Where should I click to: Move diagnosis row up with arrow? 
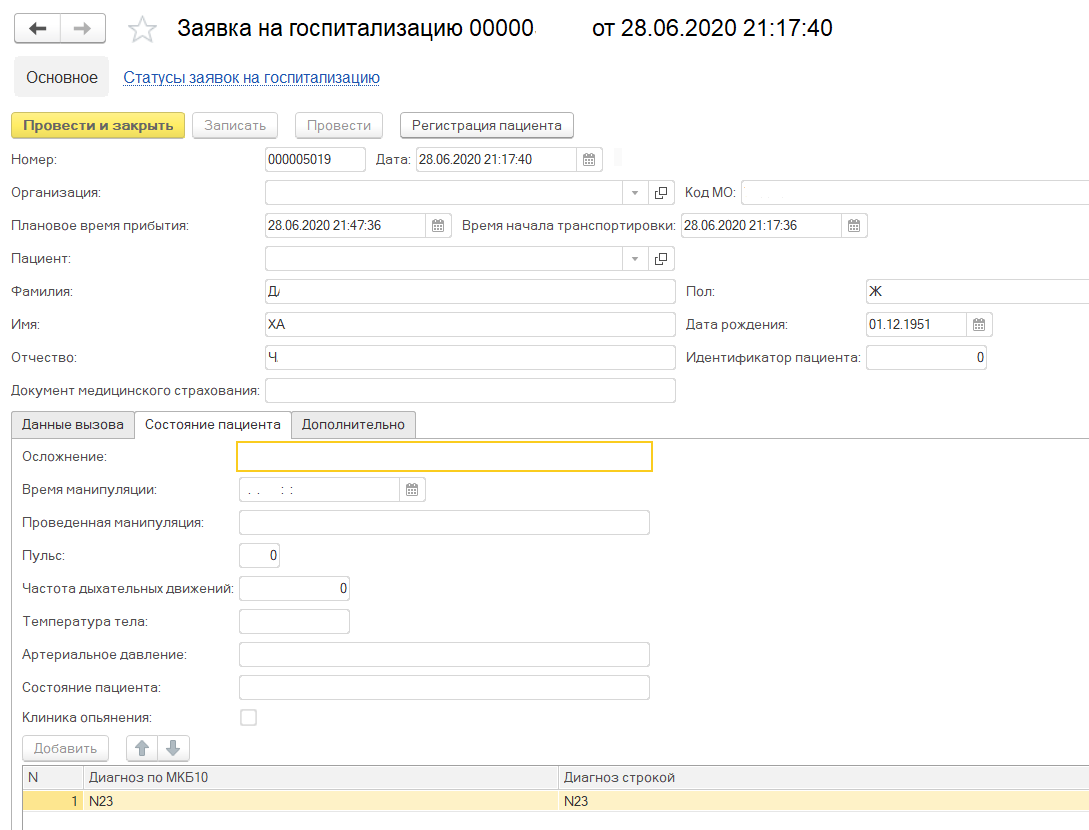(142, 748)
